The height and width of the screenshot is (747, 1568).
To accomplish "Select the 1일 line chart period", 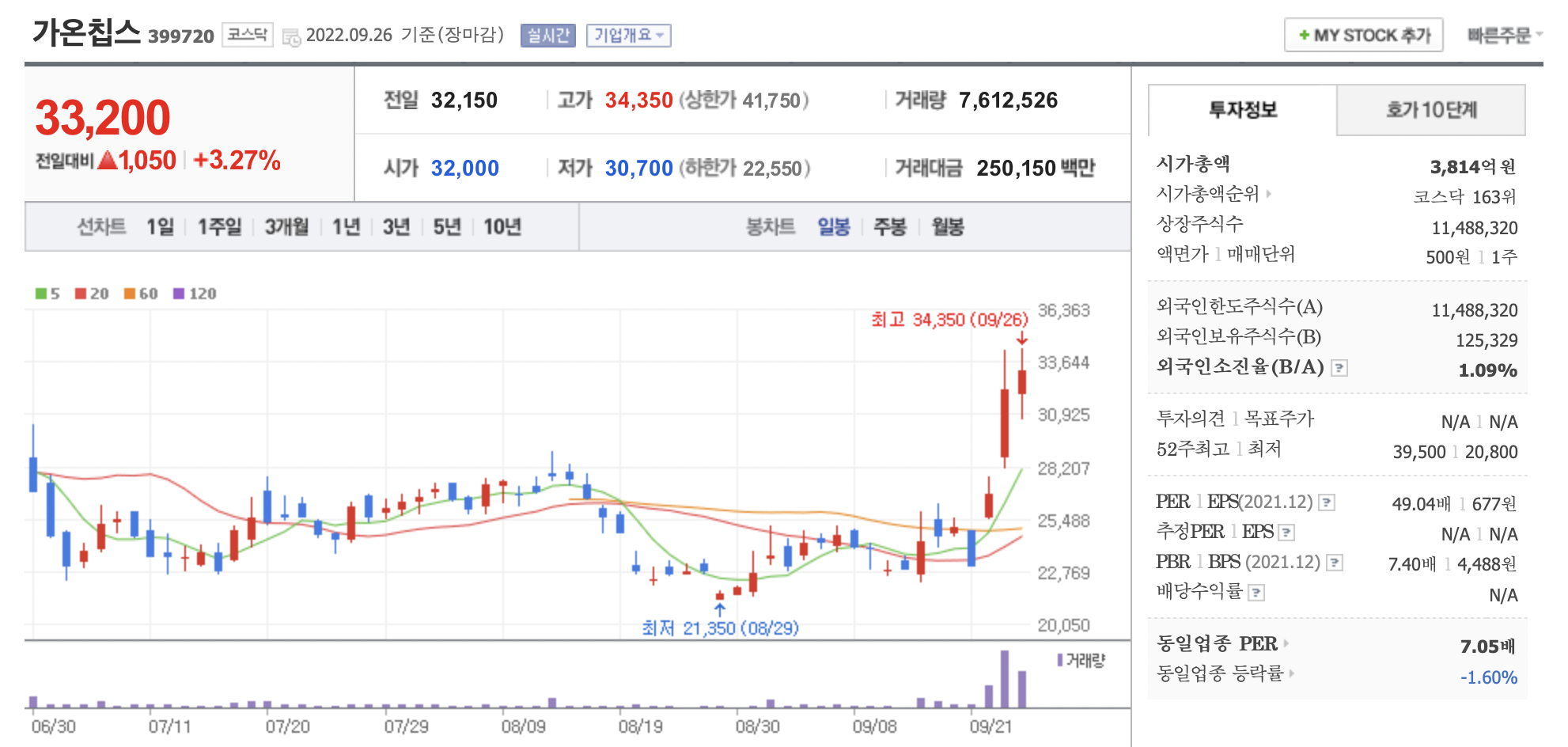I will pos(160,227).
